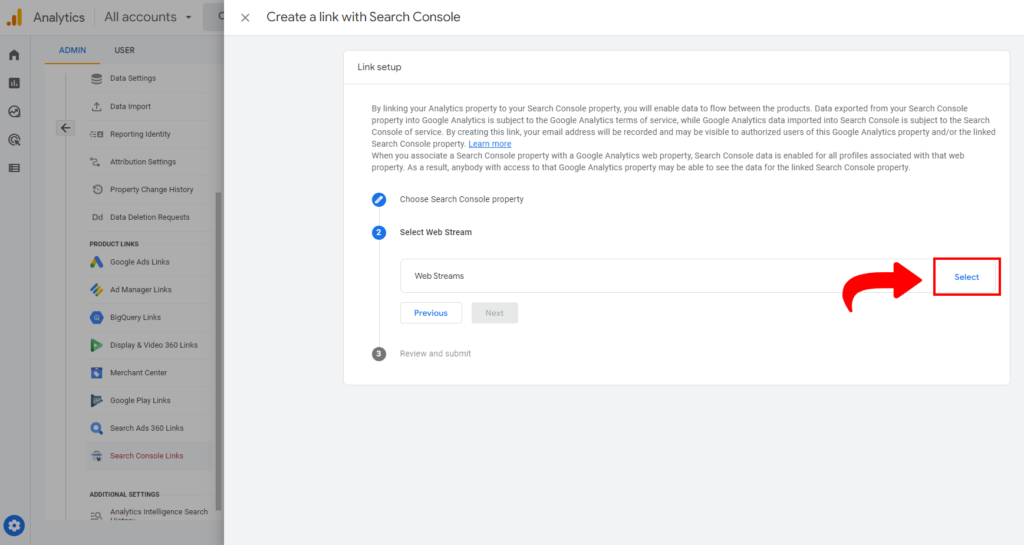Image resolution: width=1024 pixels, height=545 pixels.
Task: Switch to the USER tab
Action: (125, 50)
